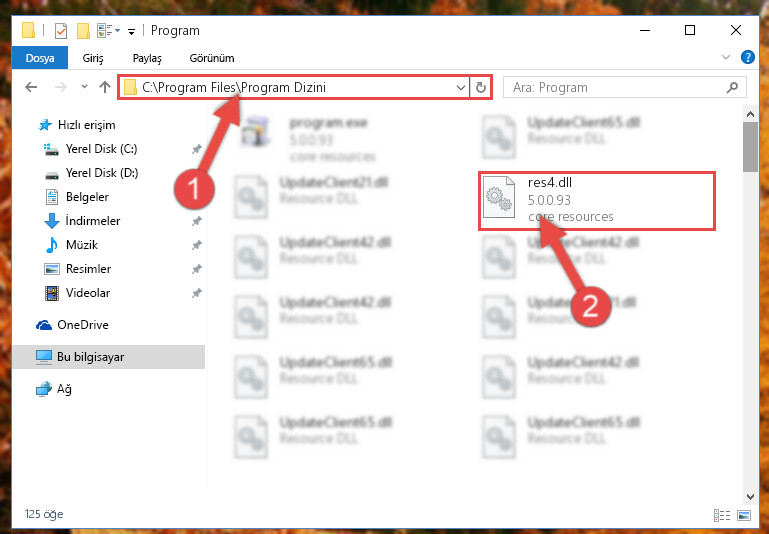The width and height of the screenshot is (769, 534).
Task: Open the Görünüm ribbon tab
Action: [212, 58]
